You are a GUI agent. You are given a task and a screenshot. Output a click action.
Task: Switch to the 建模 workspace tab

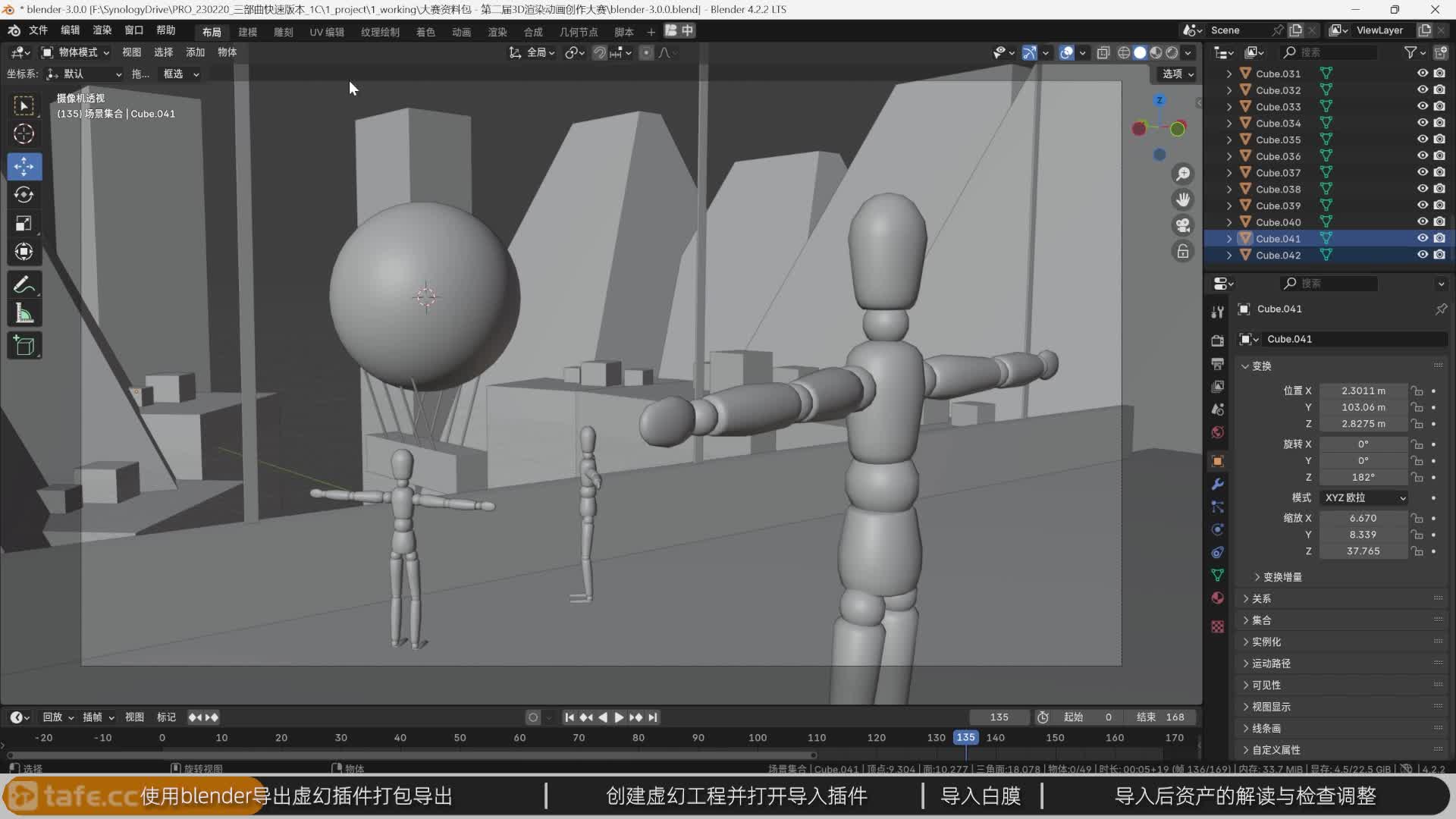(247, 32)
